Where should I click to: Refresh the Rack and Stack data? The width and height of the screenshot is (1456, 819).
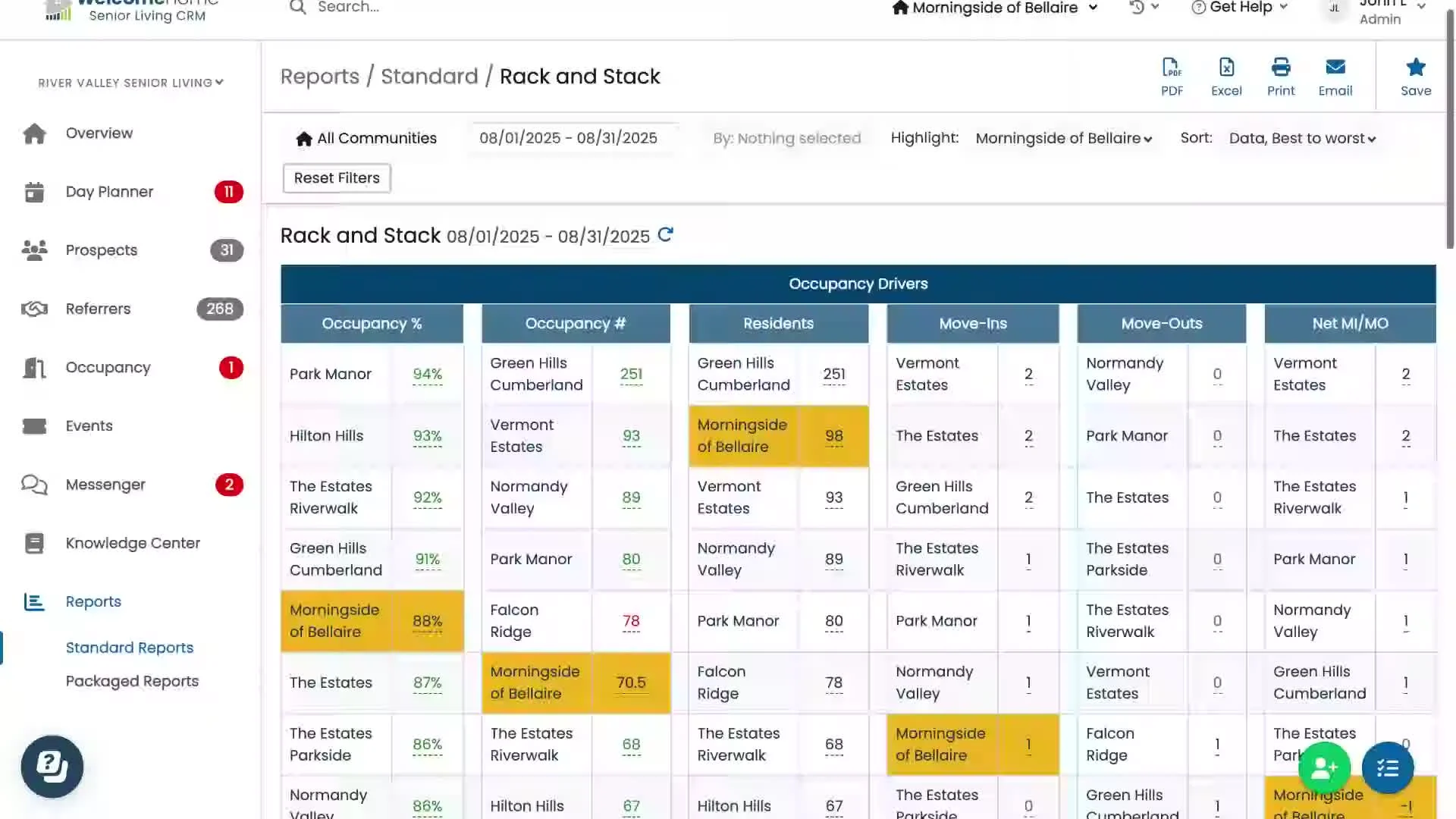pyautogui.click(x=665, y=235)
